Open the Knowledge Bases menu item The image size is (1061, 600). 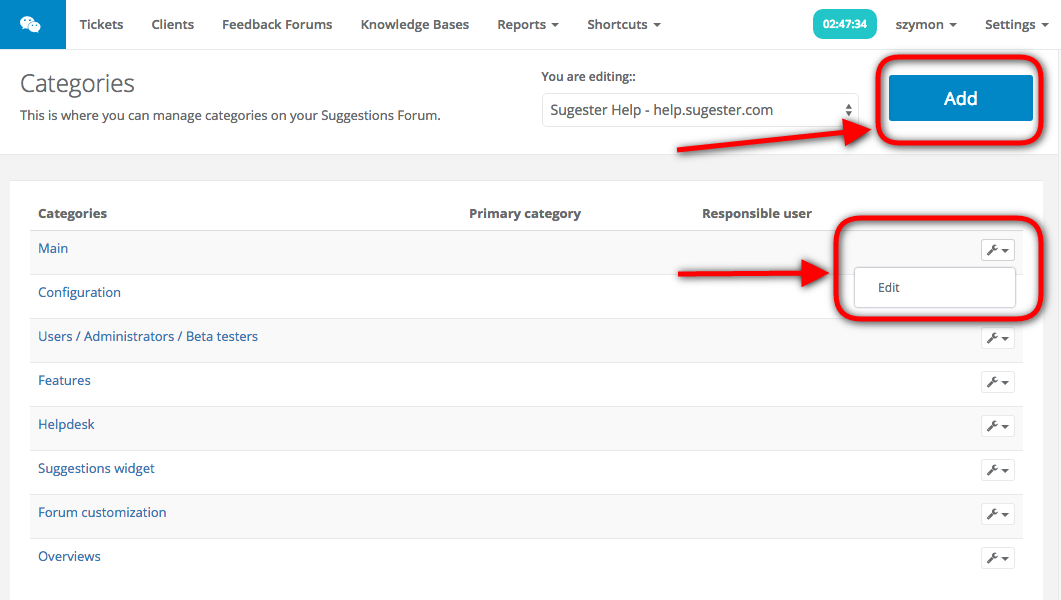click(414, 24)
